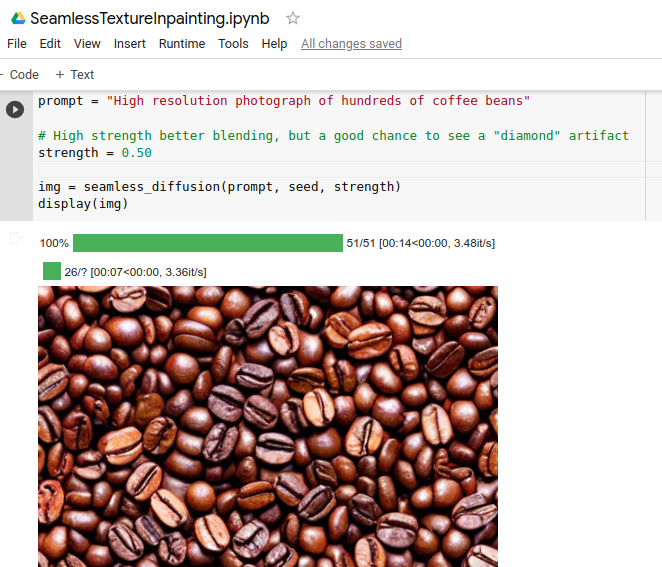The width and height of the screenshot is (662, 567).
Task: Click the faded cell output toggle icon
Action: point(16,239)
